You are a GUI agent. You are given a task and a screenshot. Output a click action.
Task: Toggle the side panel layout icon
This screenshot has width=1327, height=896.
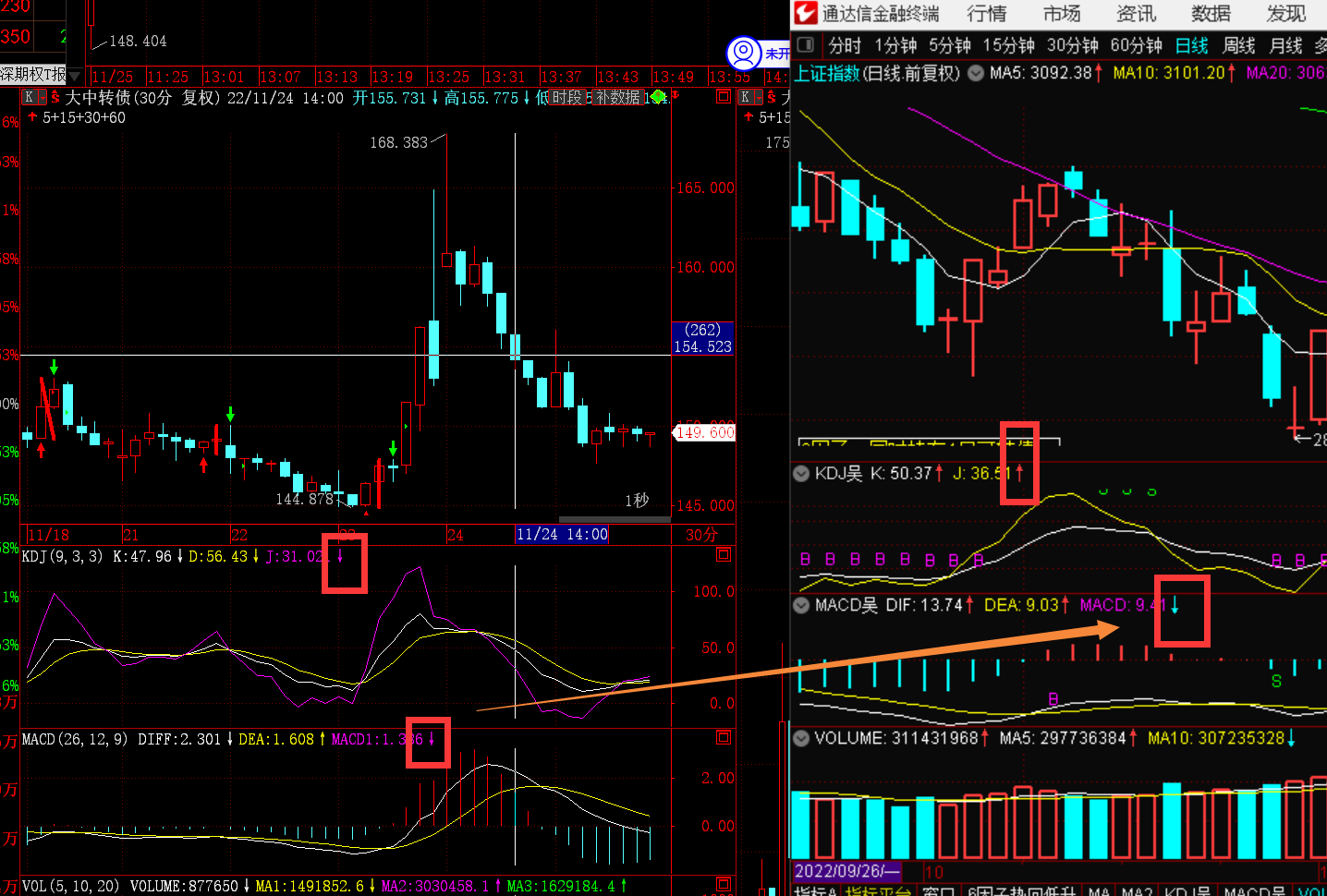pyautogui.click(x=806, y=44)
